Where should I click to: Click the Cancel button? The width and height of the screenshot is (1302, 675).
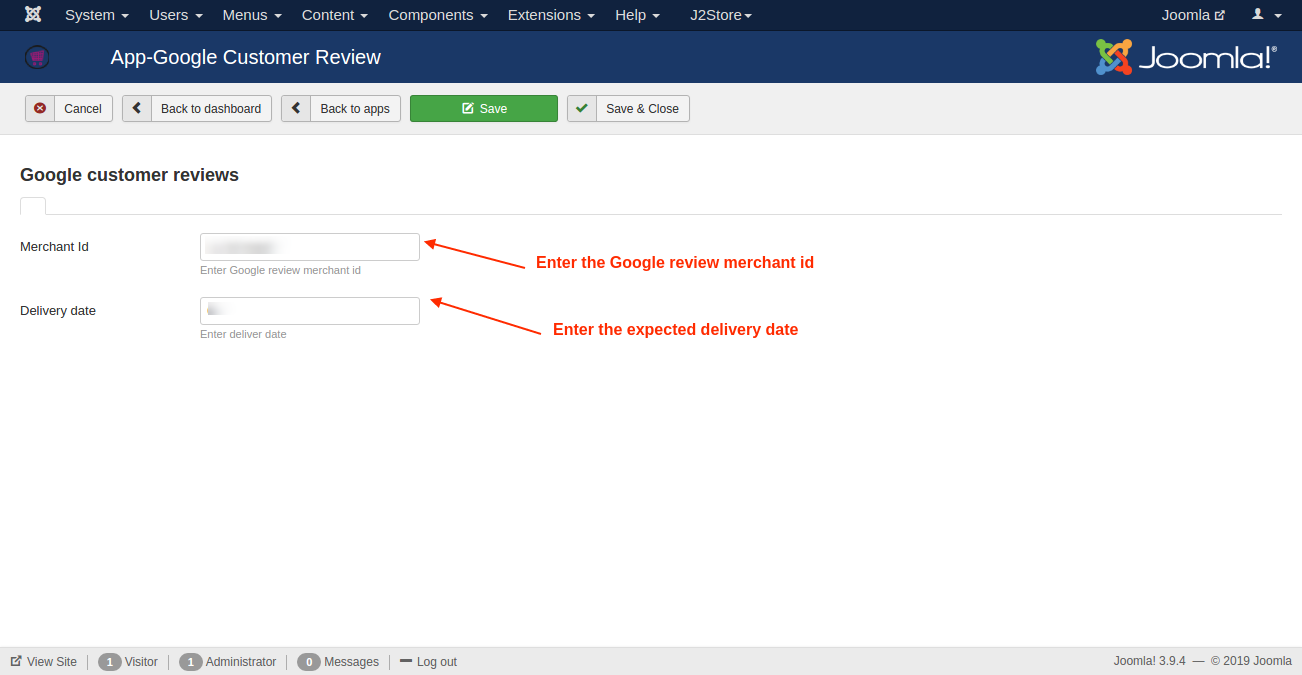point(69,109)
